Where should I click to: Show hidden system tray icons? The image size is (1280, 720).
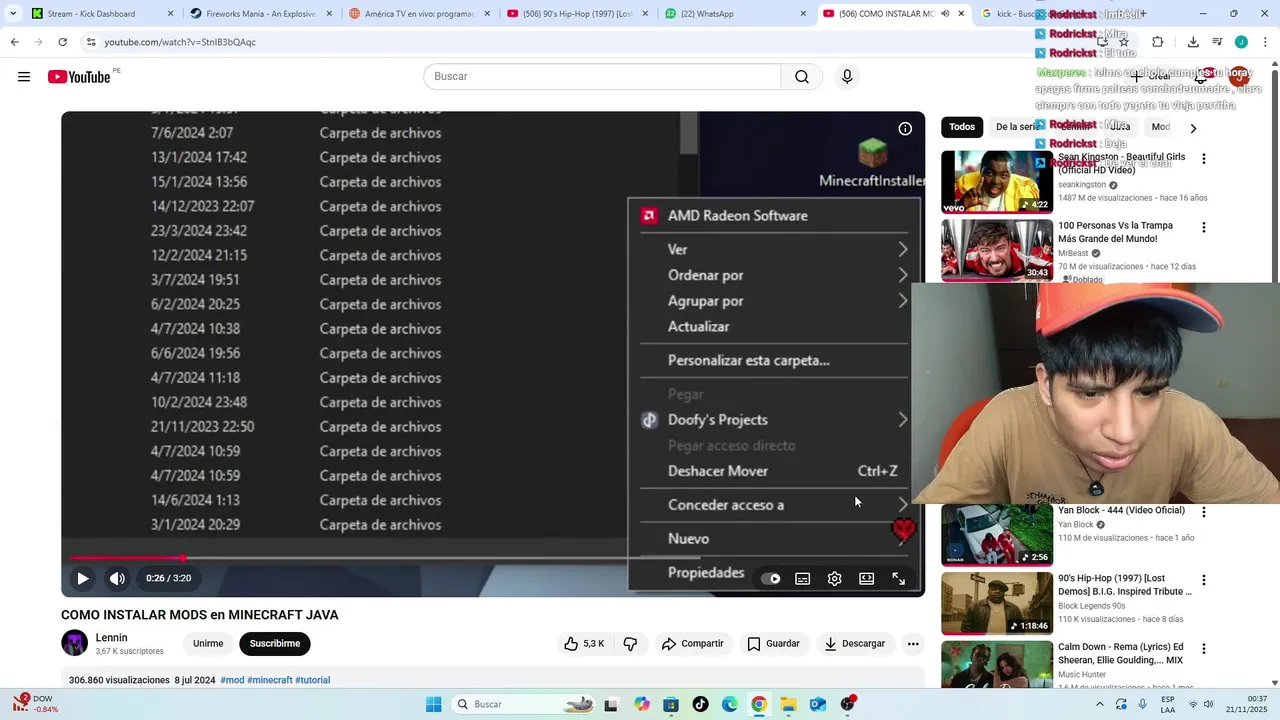click(1101, 704)
